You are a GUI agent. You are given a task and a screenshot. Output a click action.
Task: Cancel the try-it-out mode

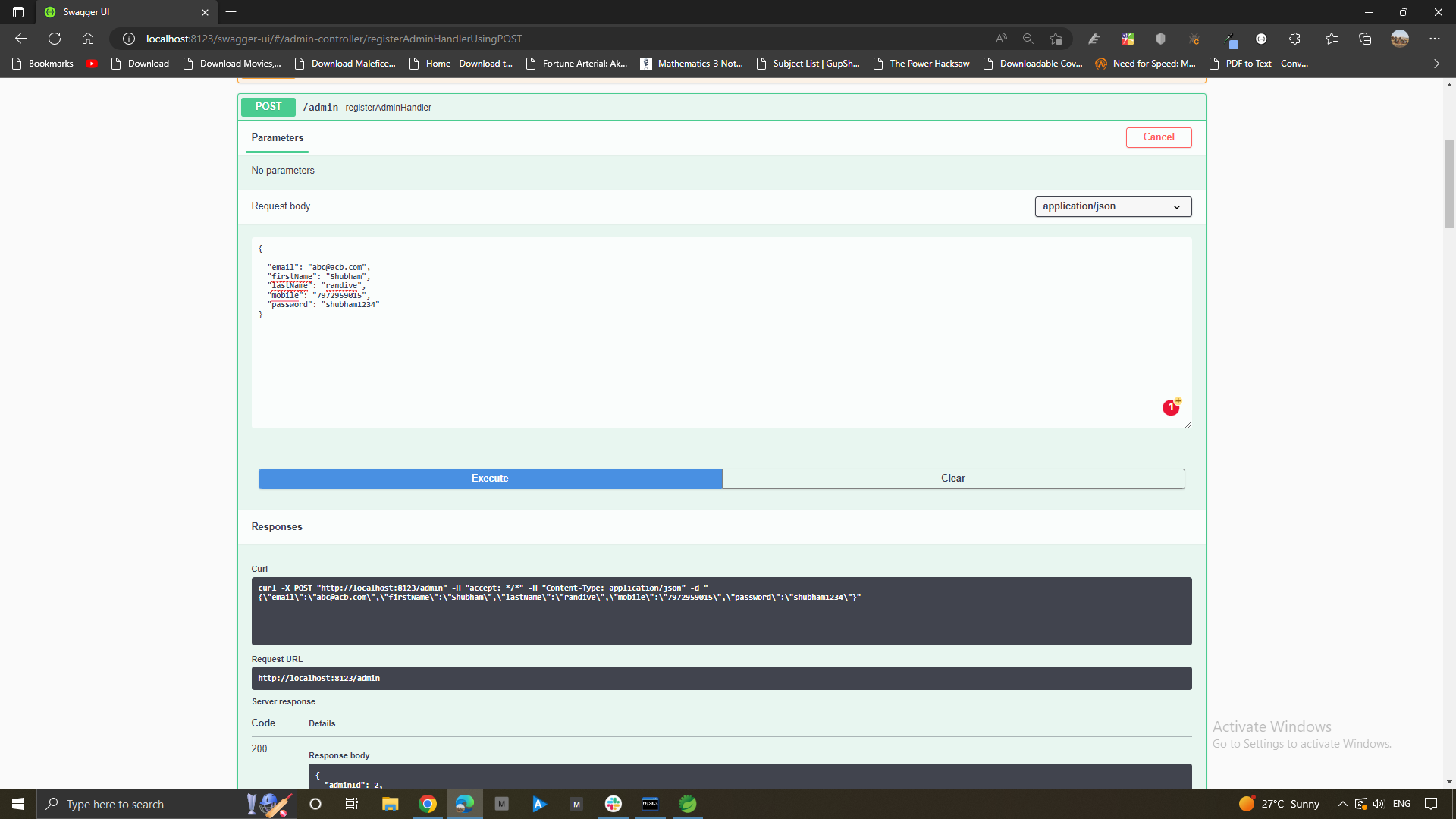1158,137
